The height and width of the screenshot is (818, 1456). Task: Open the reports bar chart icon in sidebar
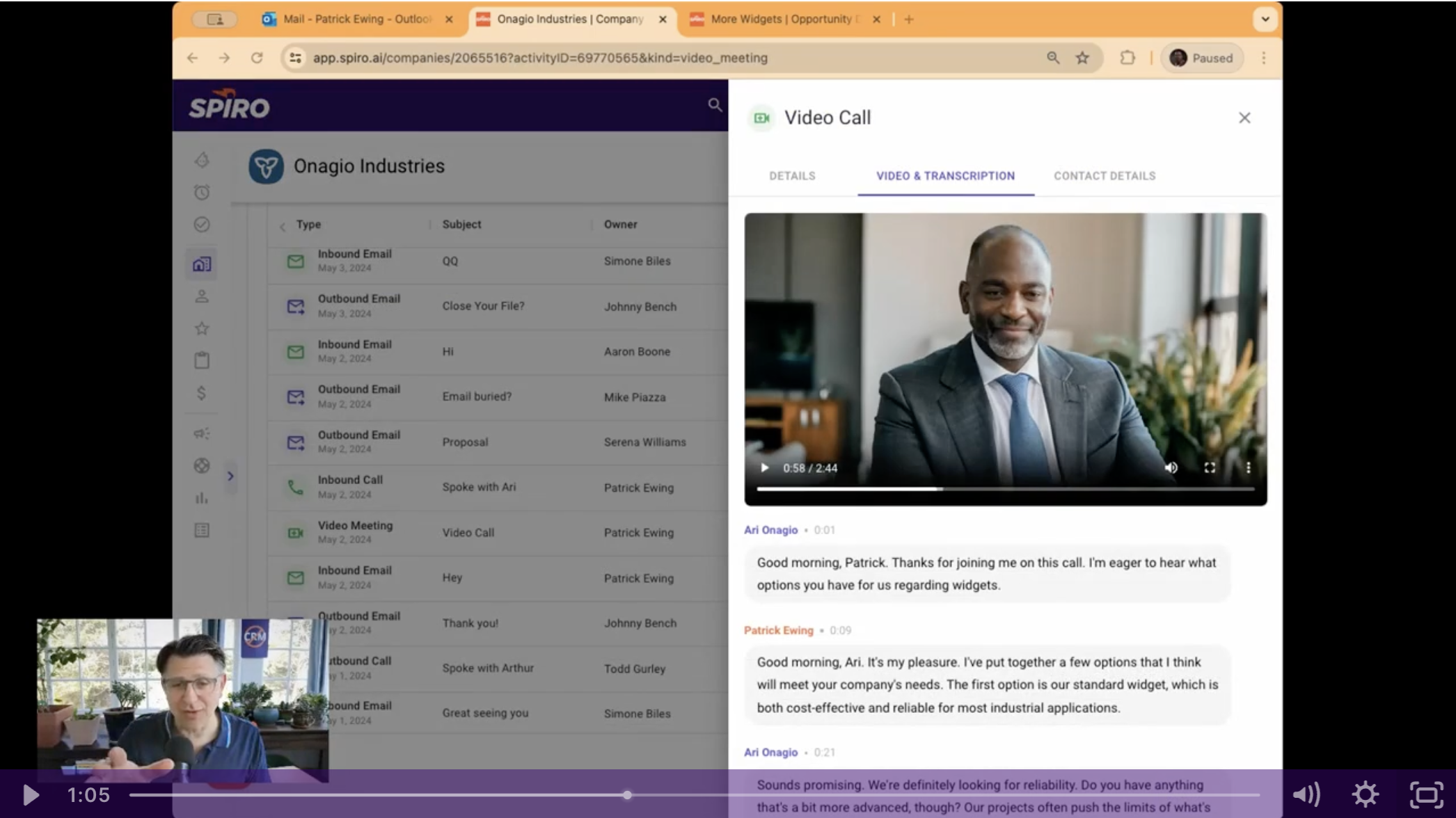point(202,498)
